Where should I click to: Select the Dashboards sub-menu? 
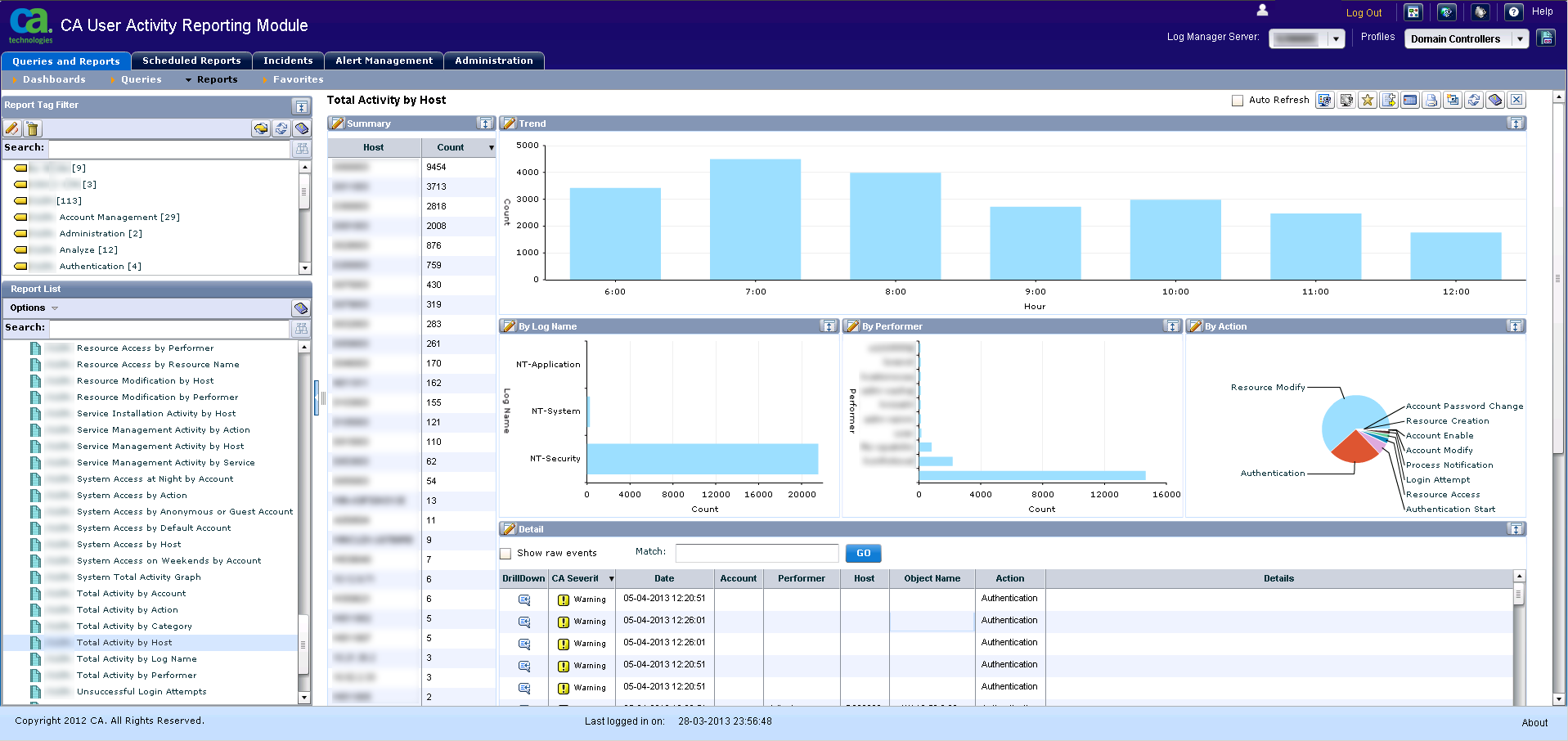coord(54,79)
